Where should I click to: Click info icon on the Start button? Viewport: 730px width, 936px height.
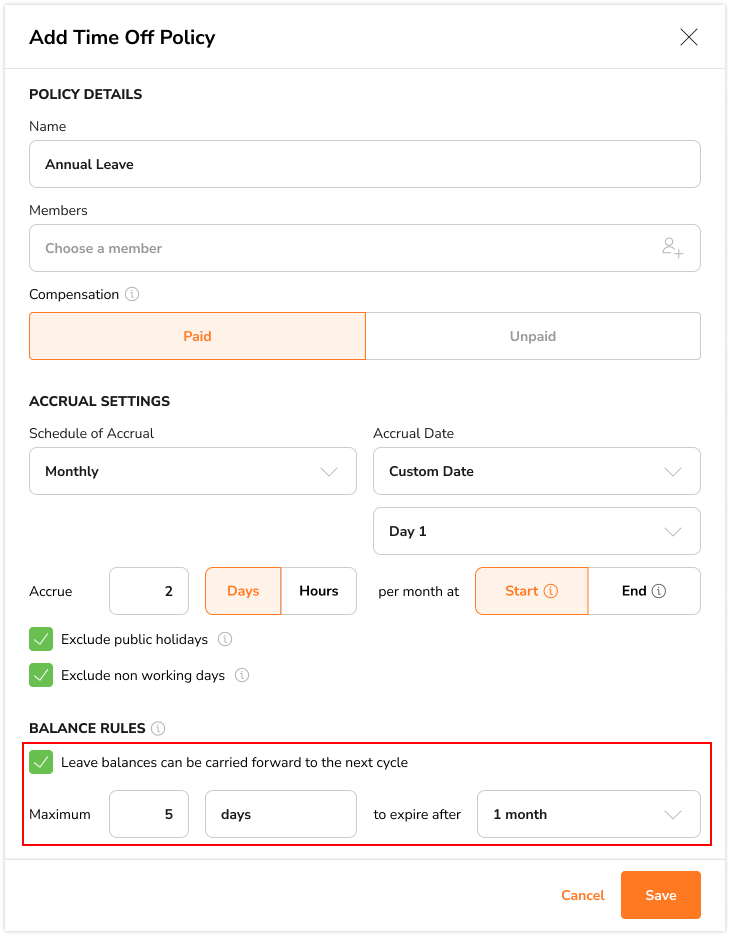(551, 591)
